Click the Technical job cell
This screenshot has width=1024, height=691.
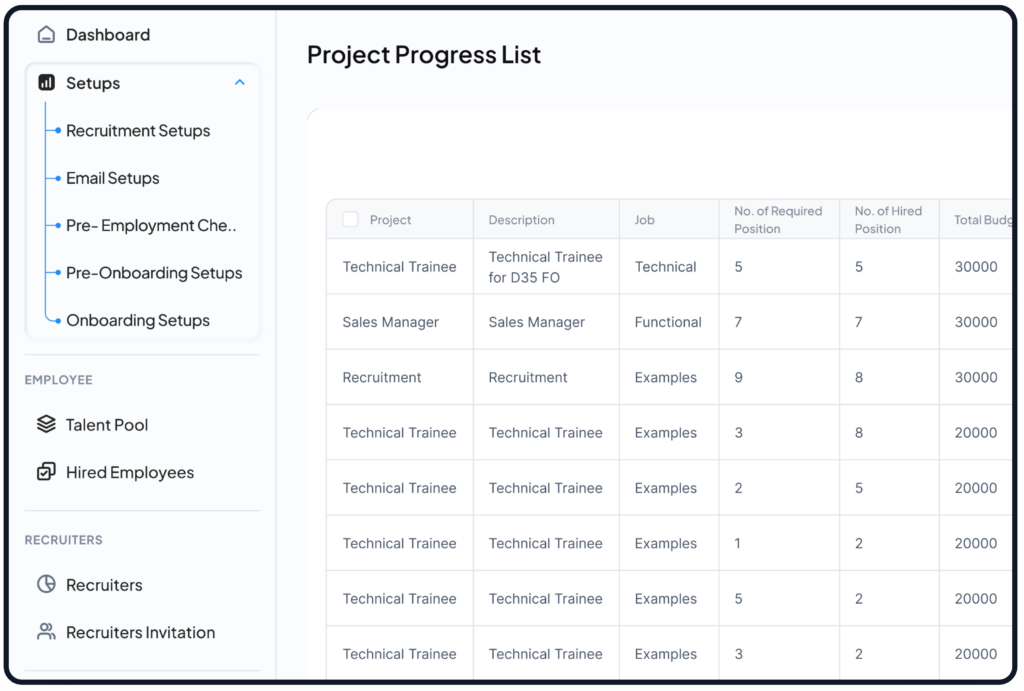[665, 267]
